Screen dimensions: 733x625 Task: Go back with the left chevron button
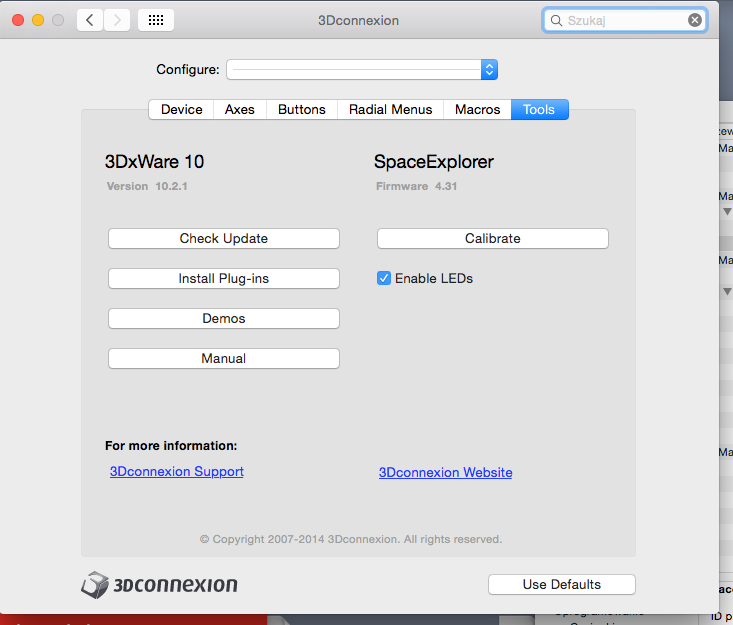tap(90, 20)
